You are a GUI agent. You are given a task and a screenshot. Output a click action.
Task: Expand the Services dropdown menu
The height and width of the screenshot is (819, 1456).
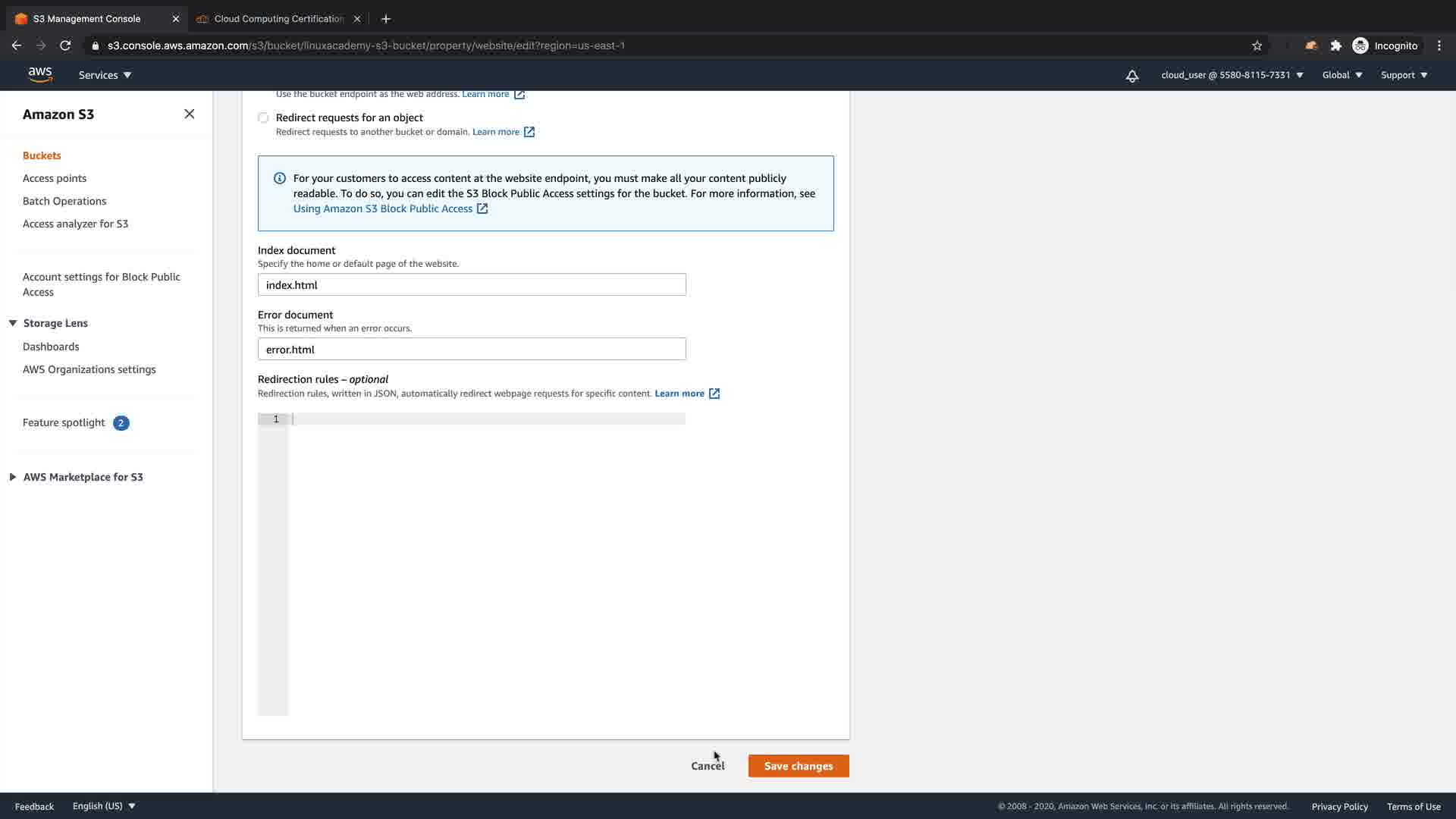coord(105,75)
